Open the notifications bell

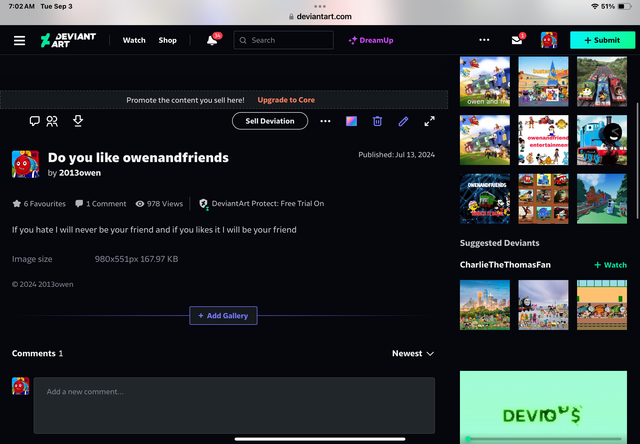[212, 40]
